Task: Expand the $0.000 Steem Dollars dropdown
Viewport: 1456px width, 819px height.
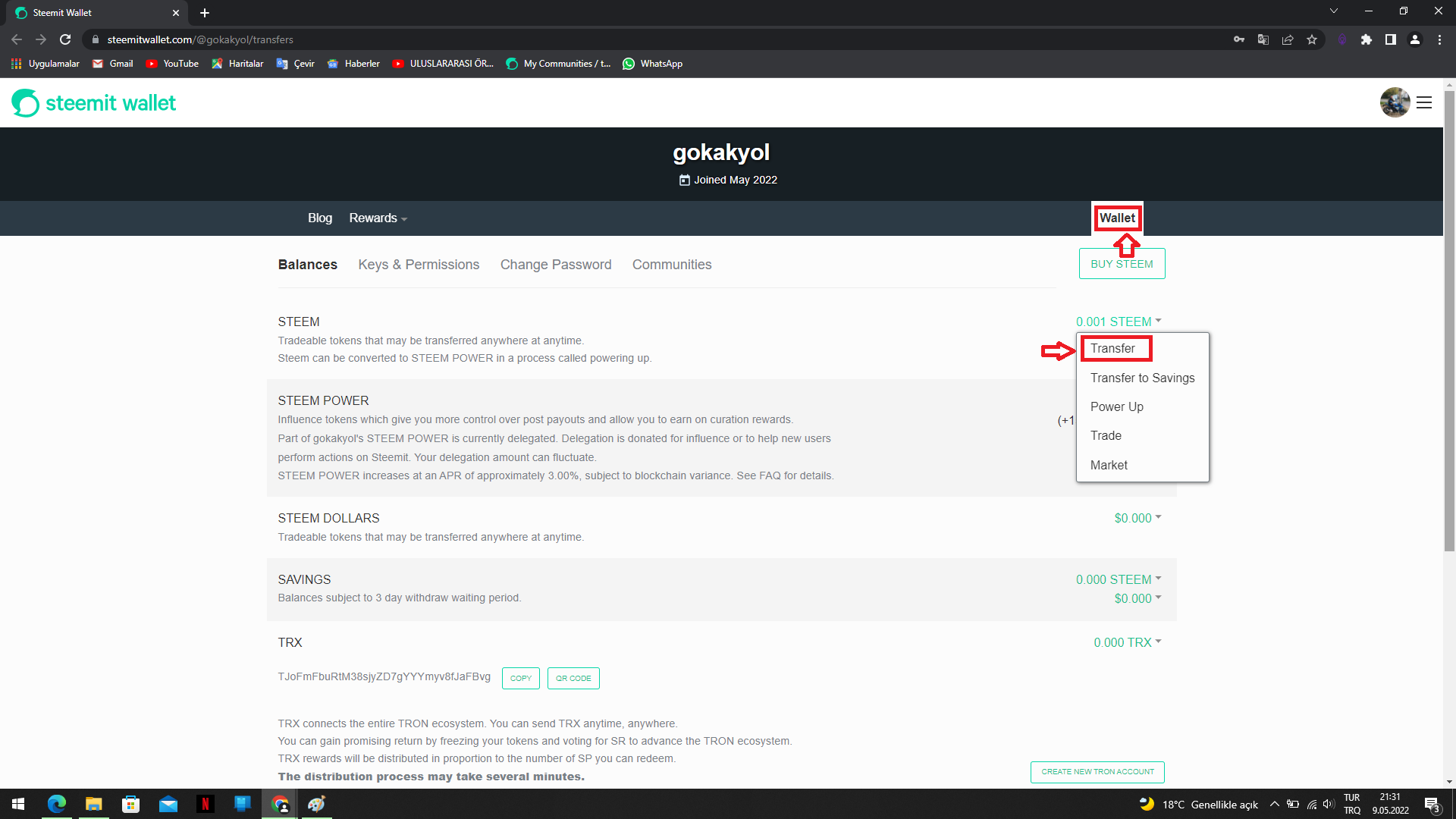Action: pos(1137,518)
